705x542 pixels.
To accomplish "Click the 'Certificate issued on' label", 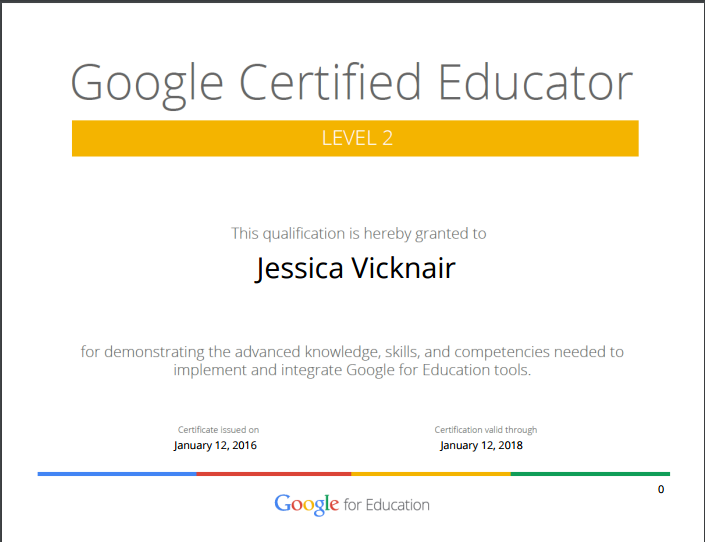I will click(x=218, y=430).
